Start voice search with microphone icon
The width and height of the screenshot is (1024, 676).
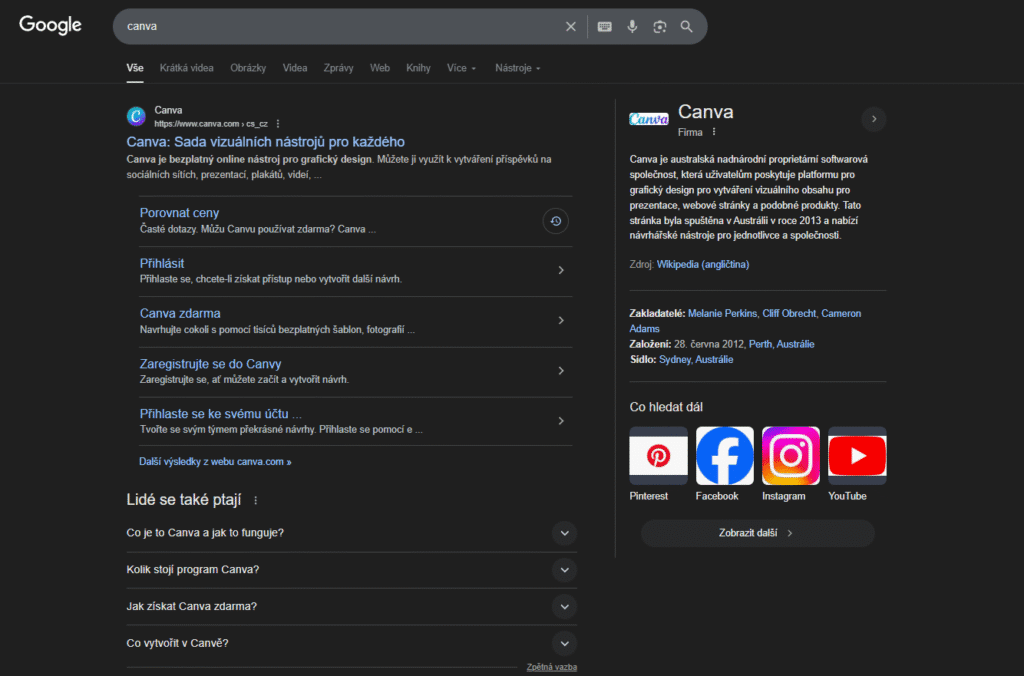(x=632, y=27)
